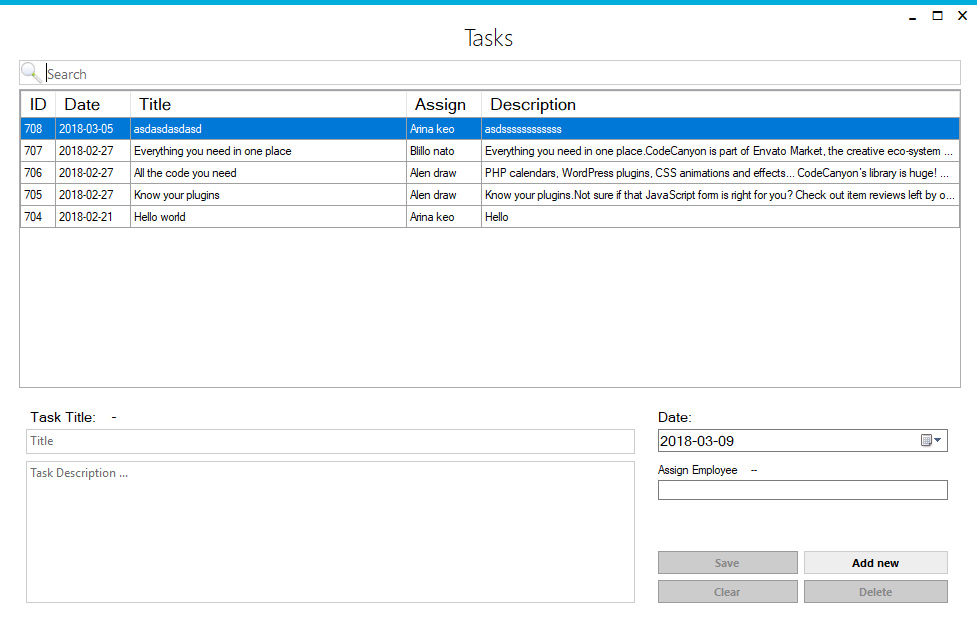The width and height of the screenshot is (977, 623).
Task: Sort by the Date column header
Action: coord(93,105)
